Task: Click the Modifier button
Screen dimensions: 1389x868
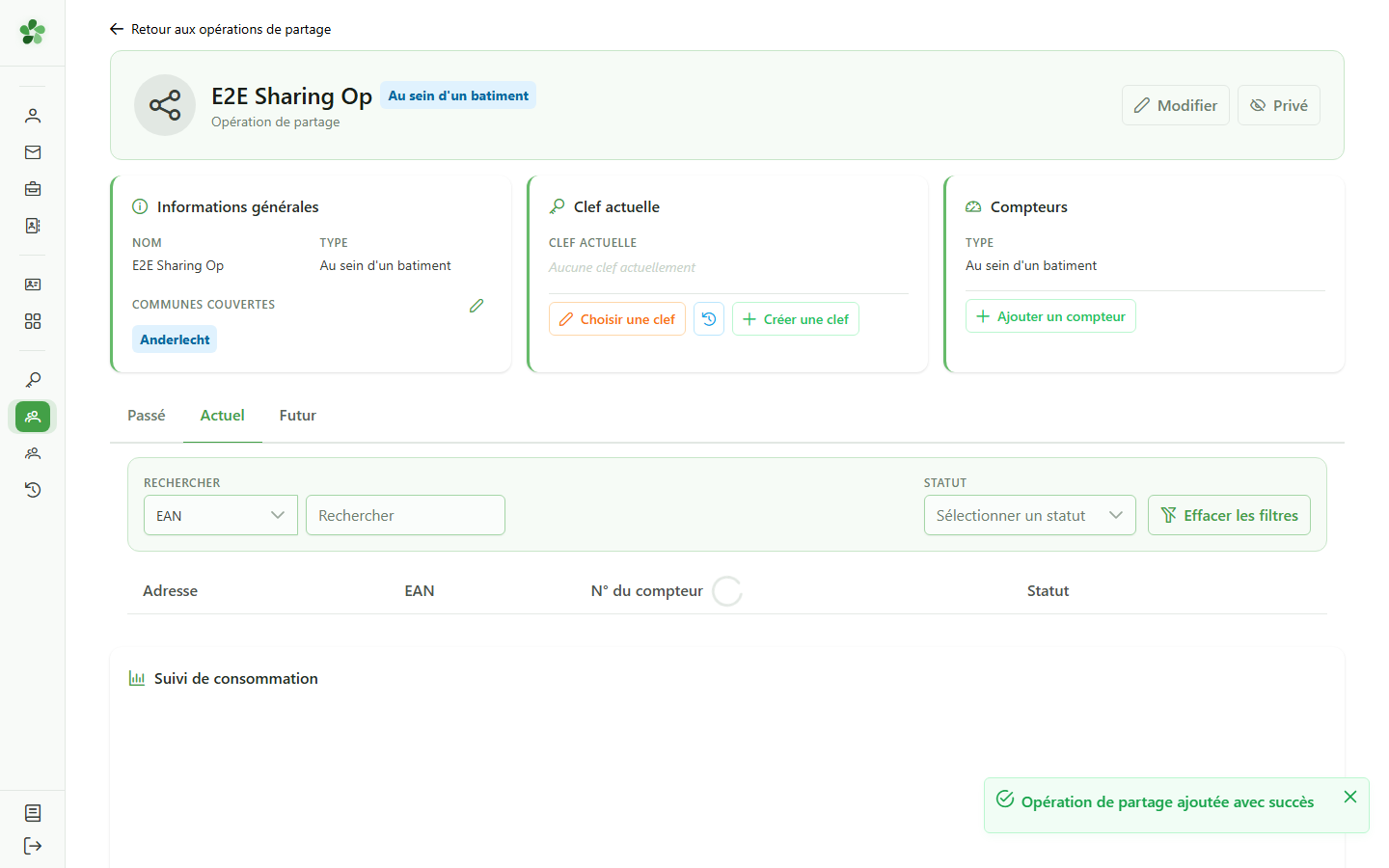Action: pos(1176,105)
